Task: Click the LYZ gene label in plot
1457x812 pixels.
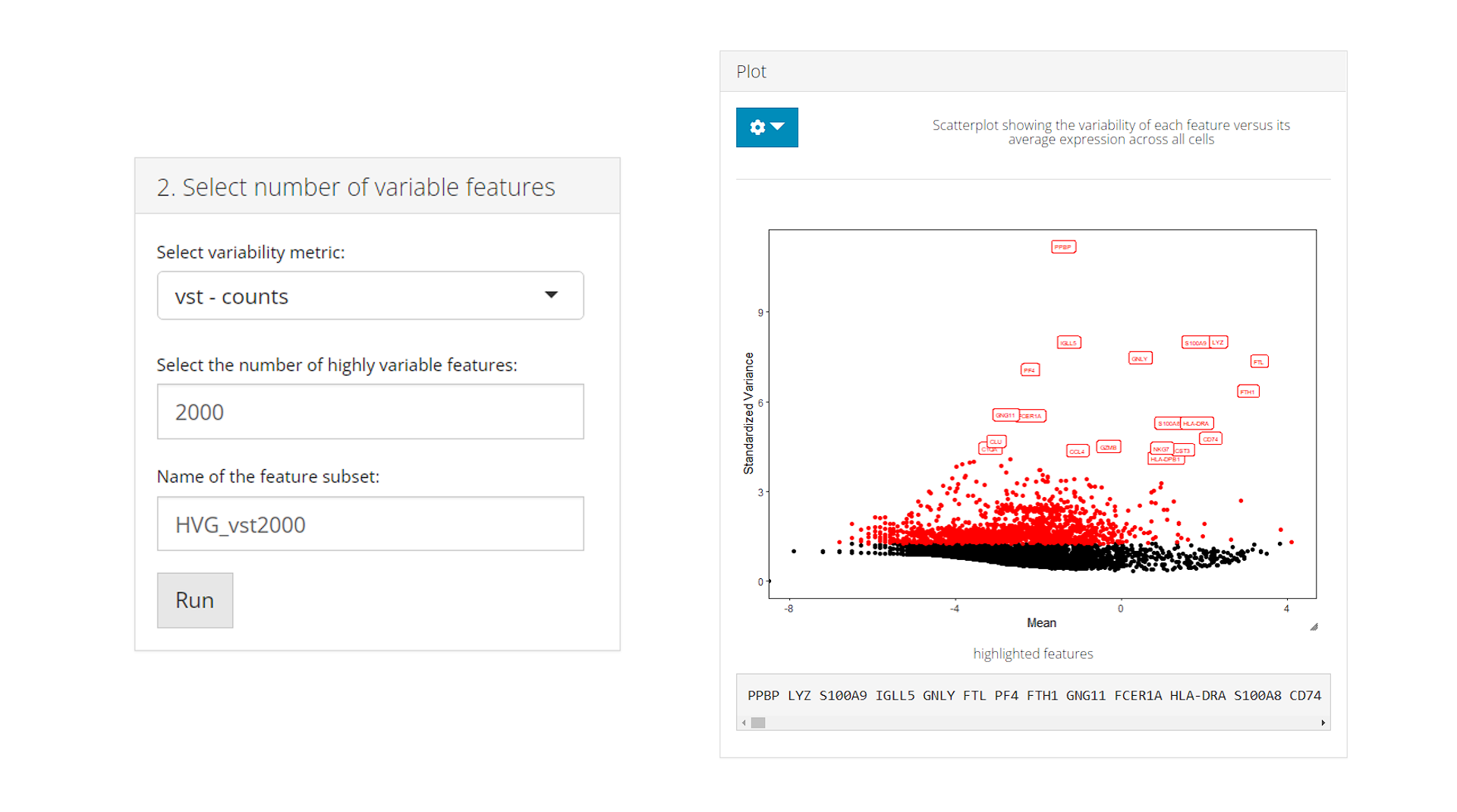Action: pos(1218,343)
